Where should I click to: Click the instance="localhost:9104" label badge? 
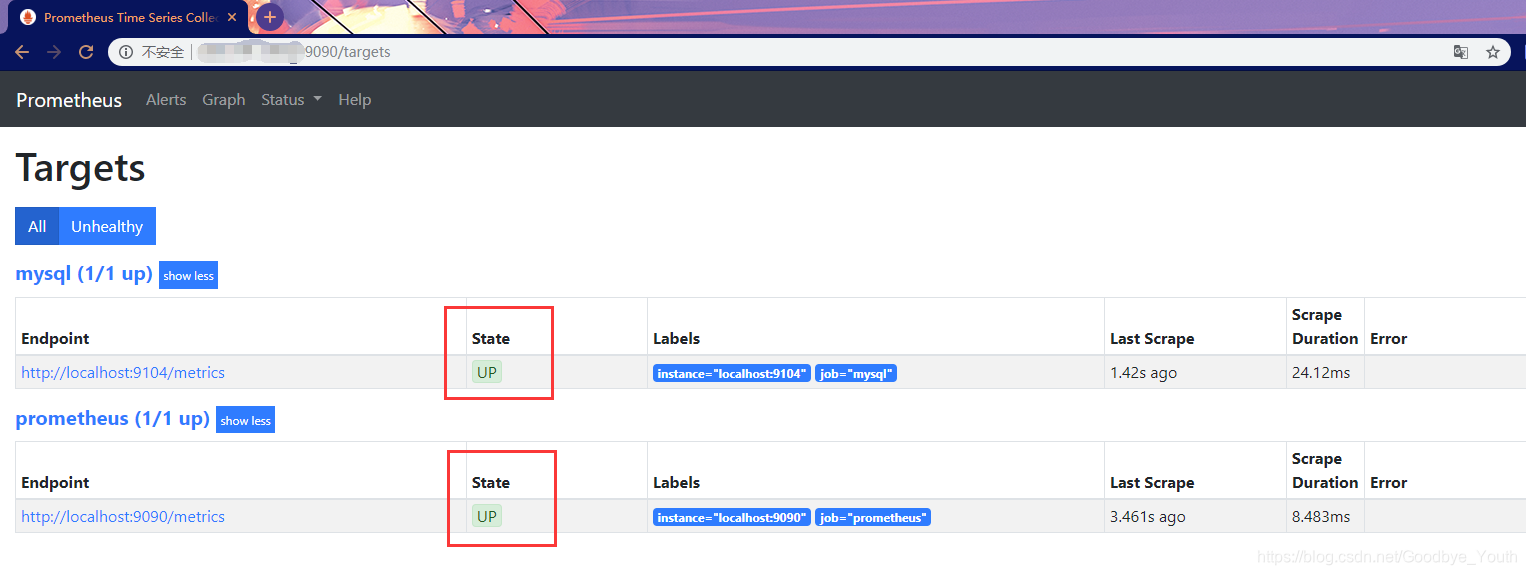[732, 373]
